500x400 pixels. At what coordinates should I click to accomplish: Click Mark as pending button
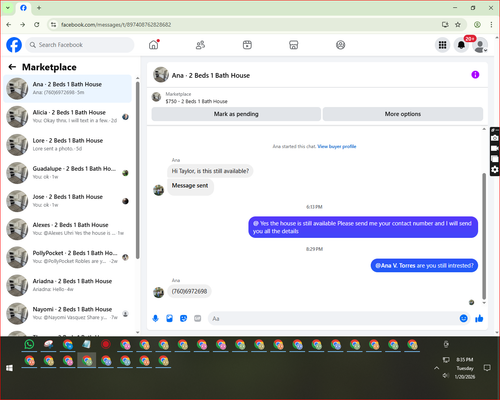(x=236, y=114)
